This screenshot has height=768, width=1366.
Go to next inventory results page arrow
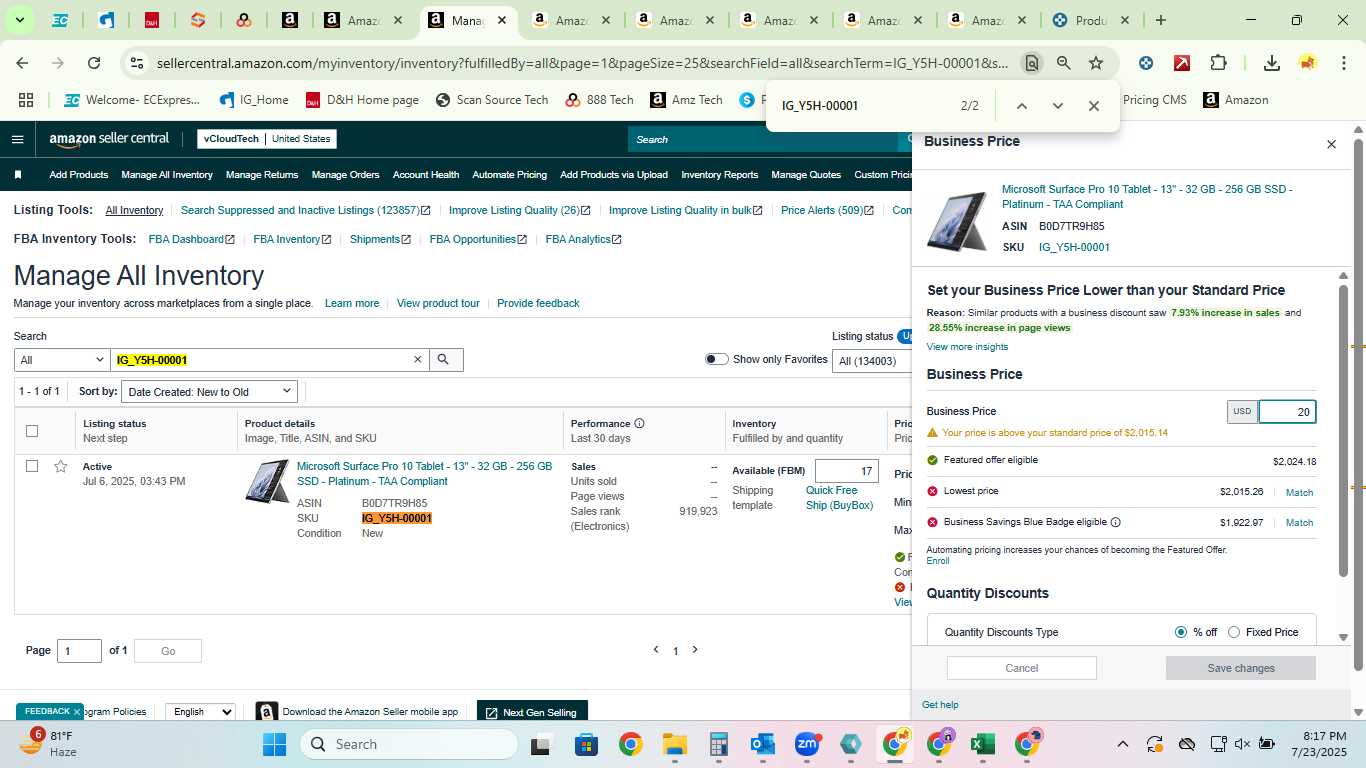pos(695,650)
